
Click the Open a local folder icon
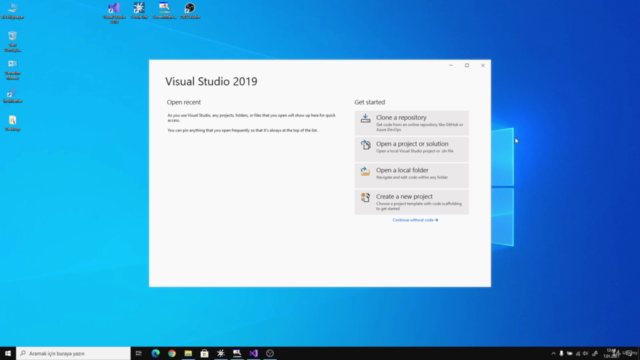coord(365,171)
